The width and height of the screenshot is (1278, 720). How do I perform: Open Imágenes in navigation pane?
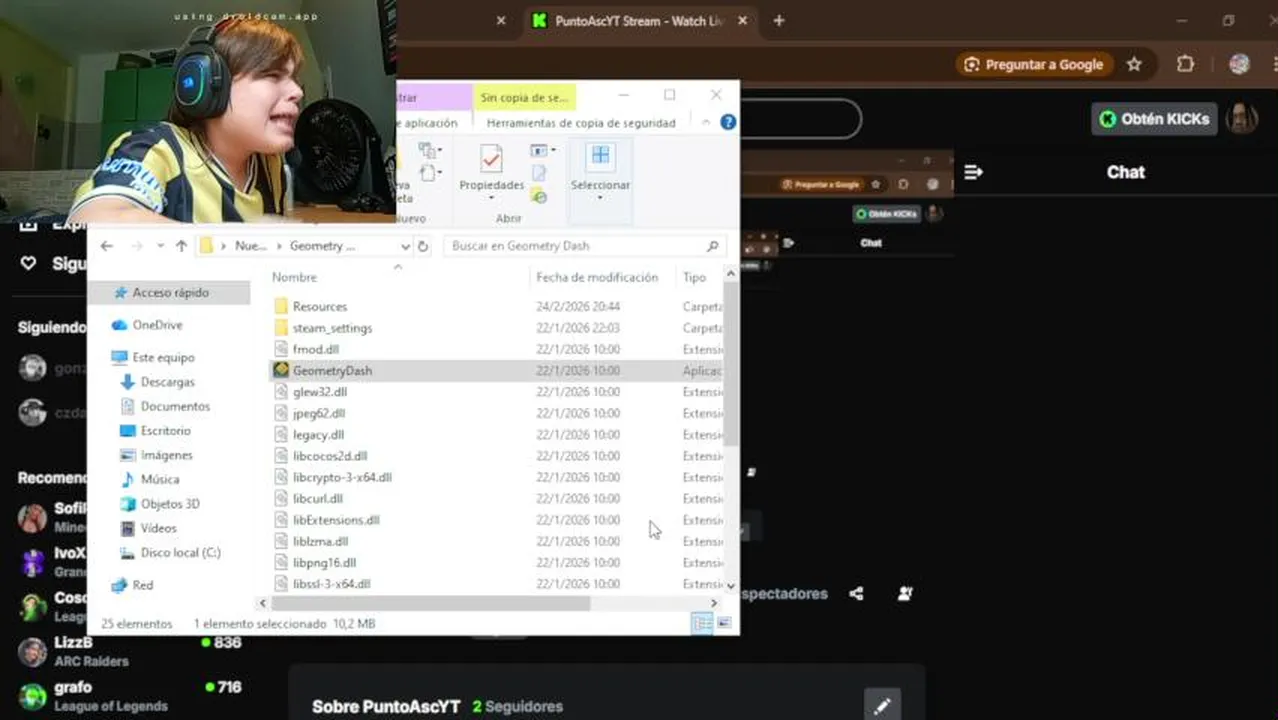point(156,455)
